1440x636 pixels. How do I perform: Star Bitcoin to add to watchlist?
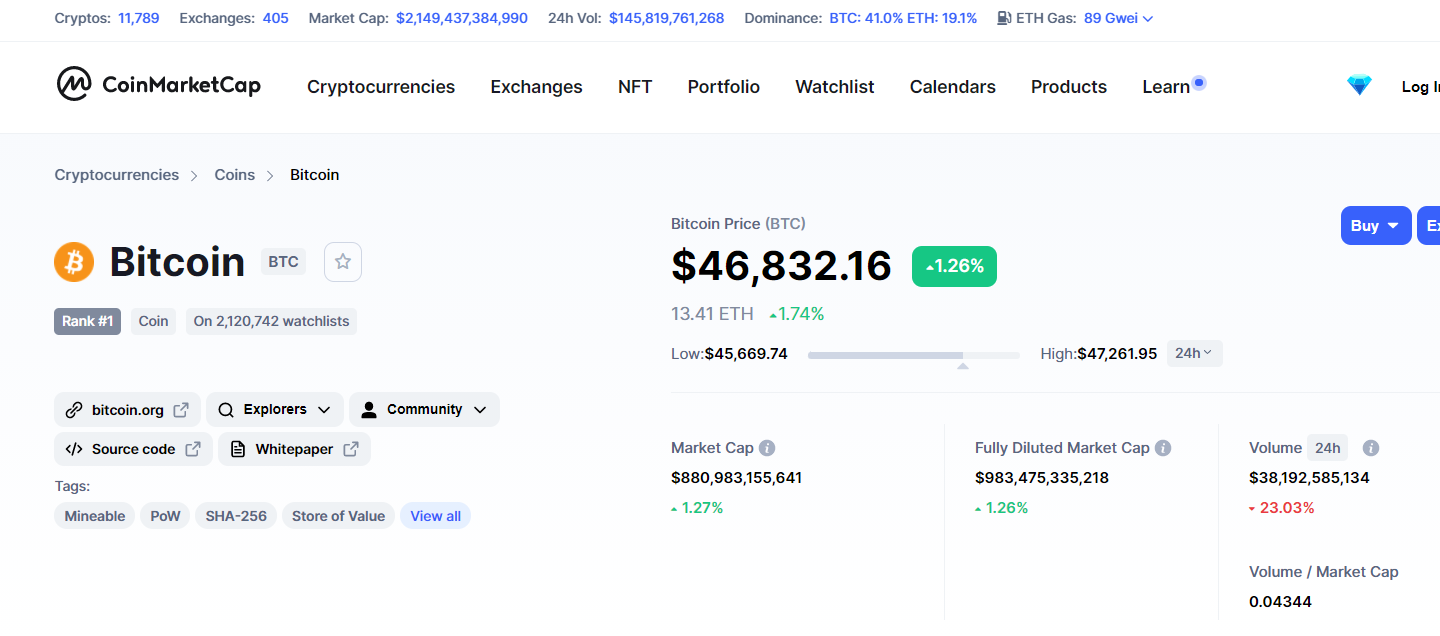pyautogui.click(x=343, y=262)
